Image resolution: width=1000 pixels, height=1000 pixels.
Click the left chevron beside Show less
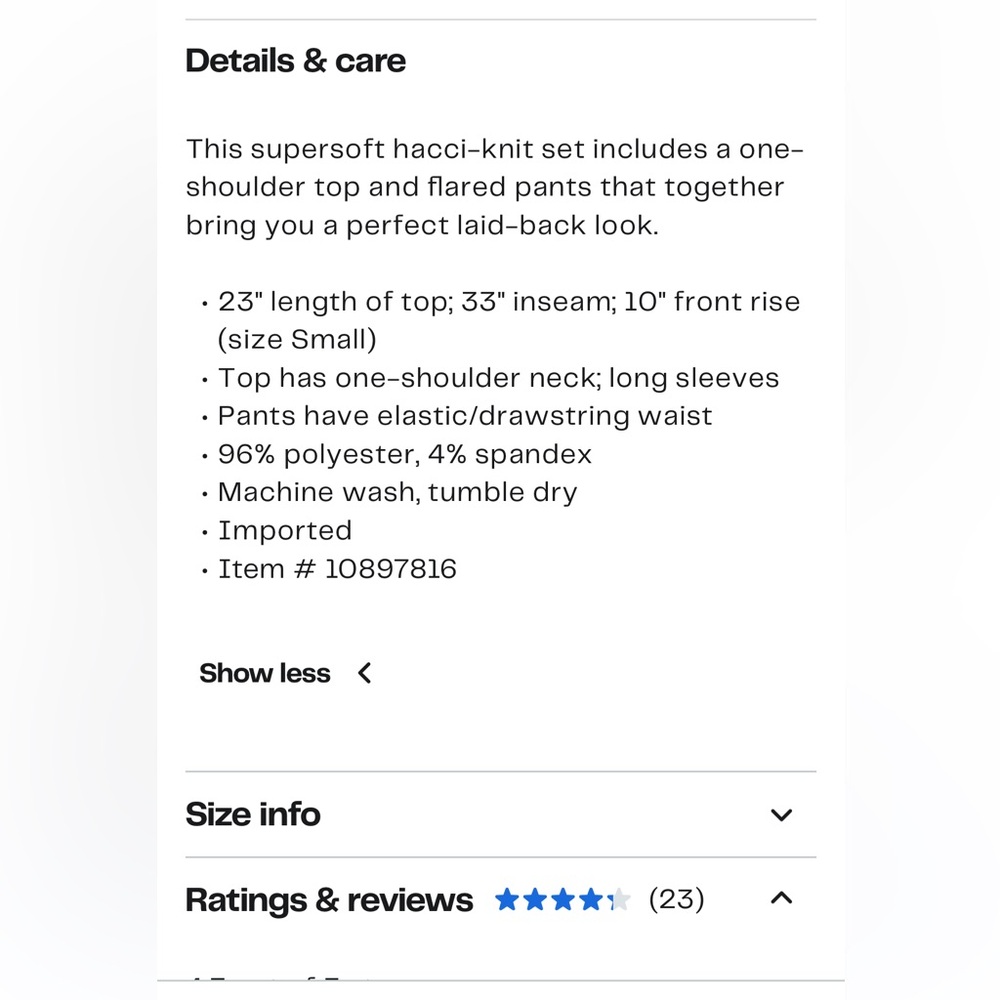(x=365, y=673)
